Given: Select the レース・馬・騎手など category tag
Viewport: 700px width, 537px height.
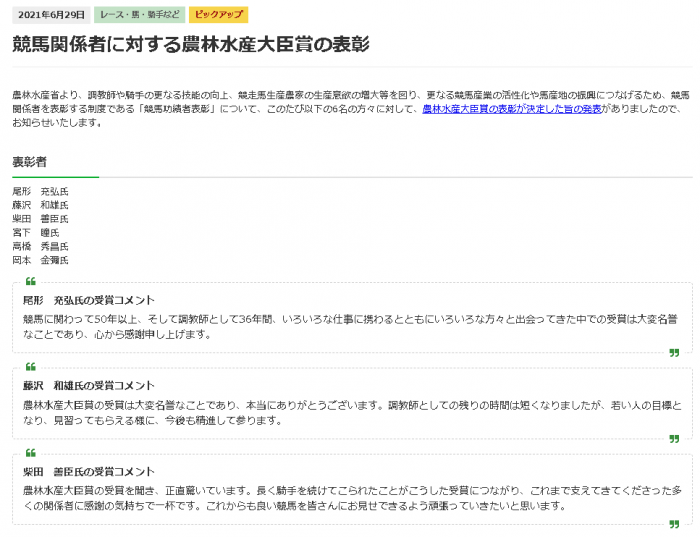Looking at the screenshot, I should pos(139,15).
